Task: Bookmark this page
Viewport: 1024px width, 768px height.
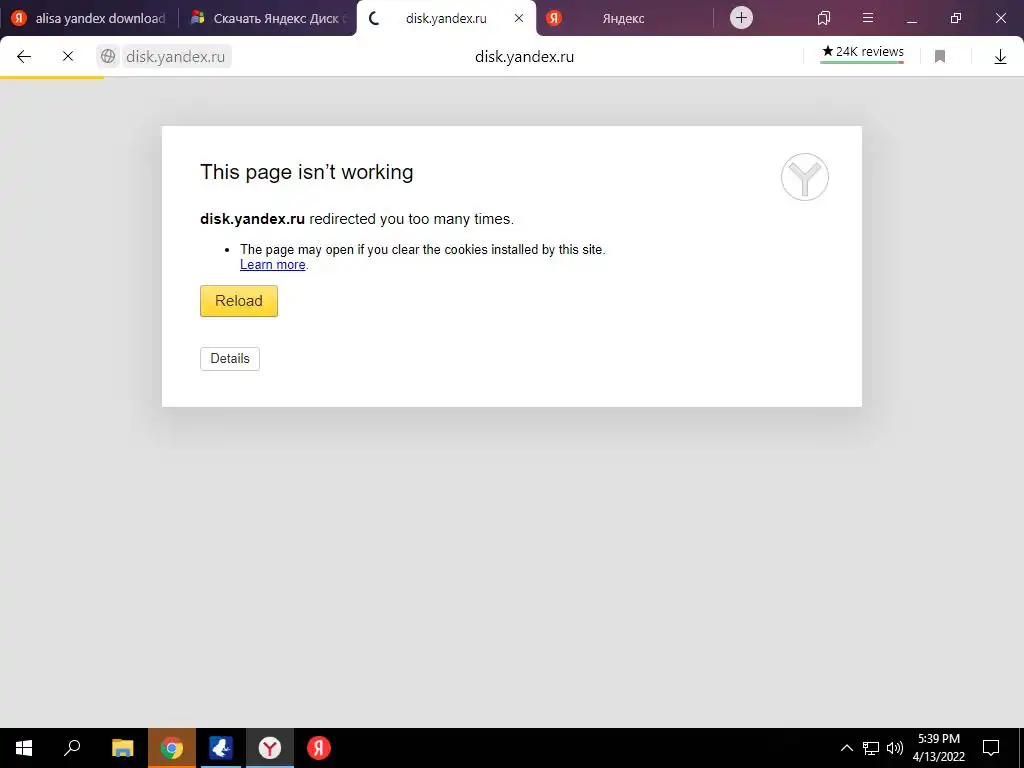Action: (x=940, y=57)
